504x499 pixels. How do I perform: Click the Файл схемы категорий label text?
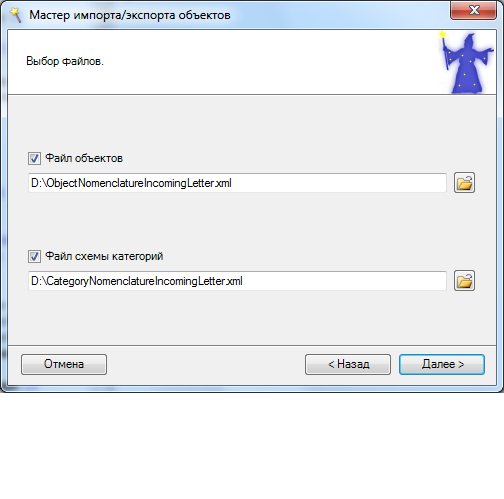(x=104, y=256)
